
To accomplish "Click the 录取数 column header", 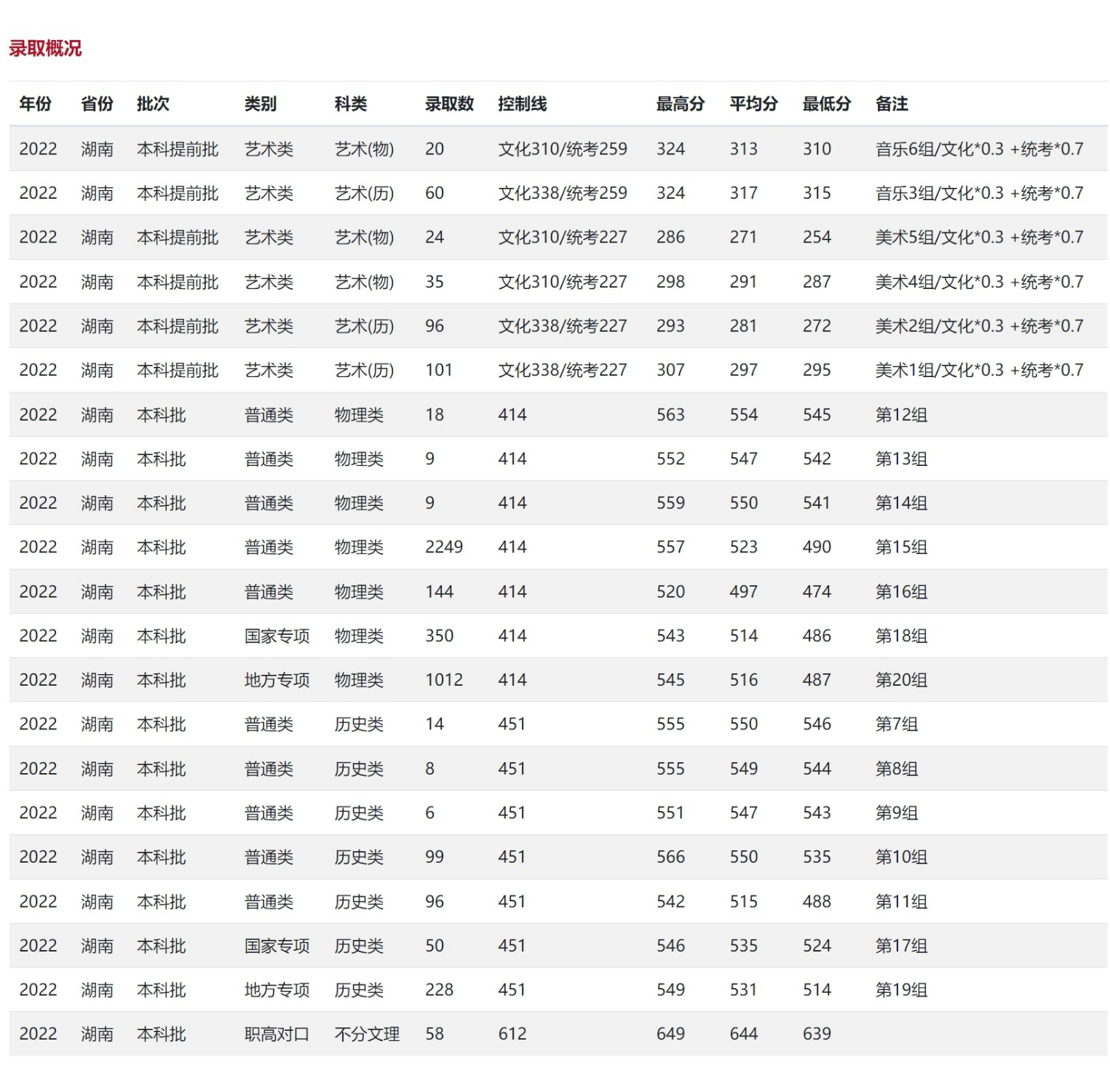I will (x=450, y=104).
